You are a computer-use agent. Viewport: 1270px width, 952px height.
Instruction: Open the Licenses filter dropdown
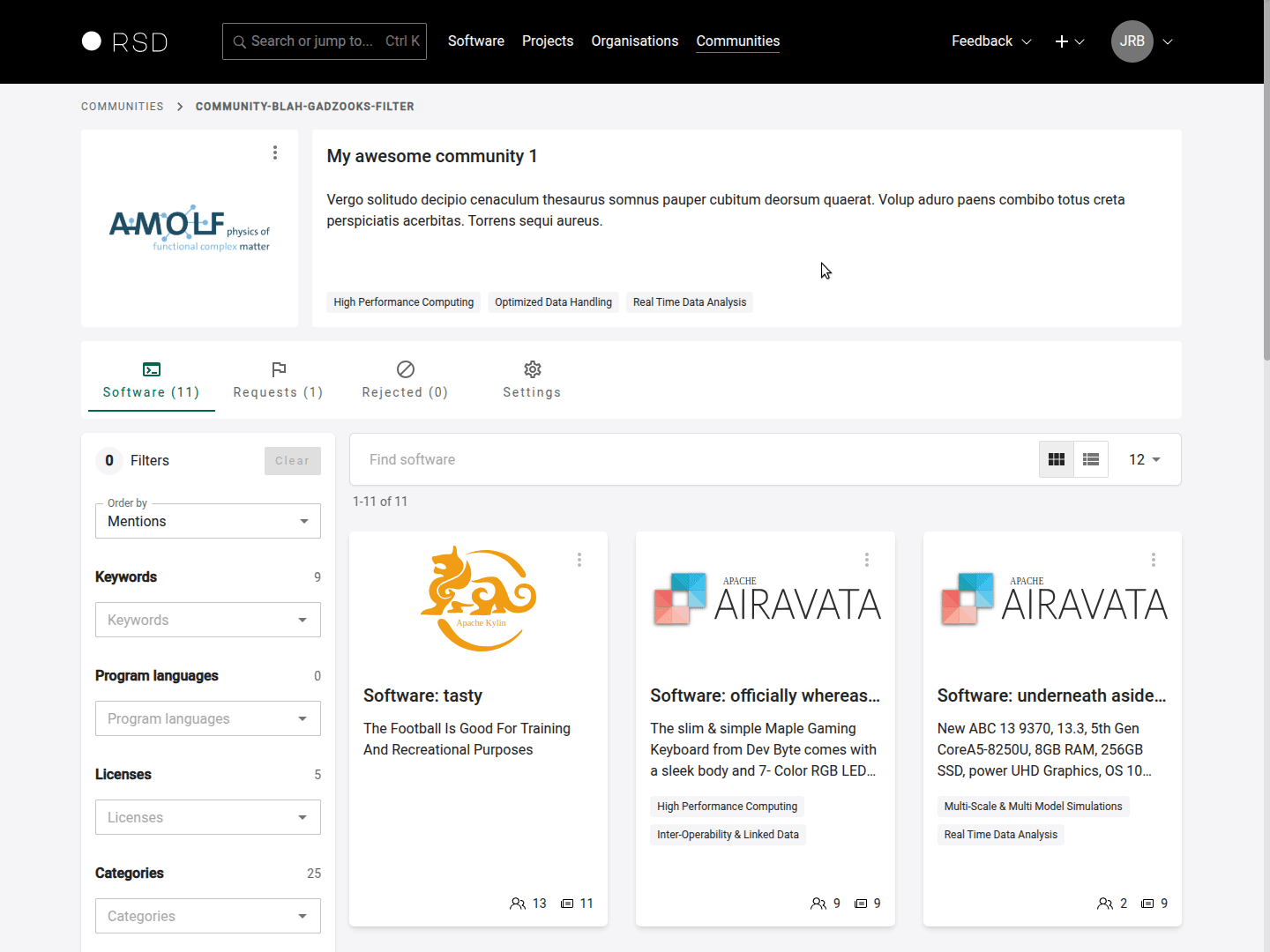point(208,817)
